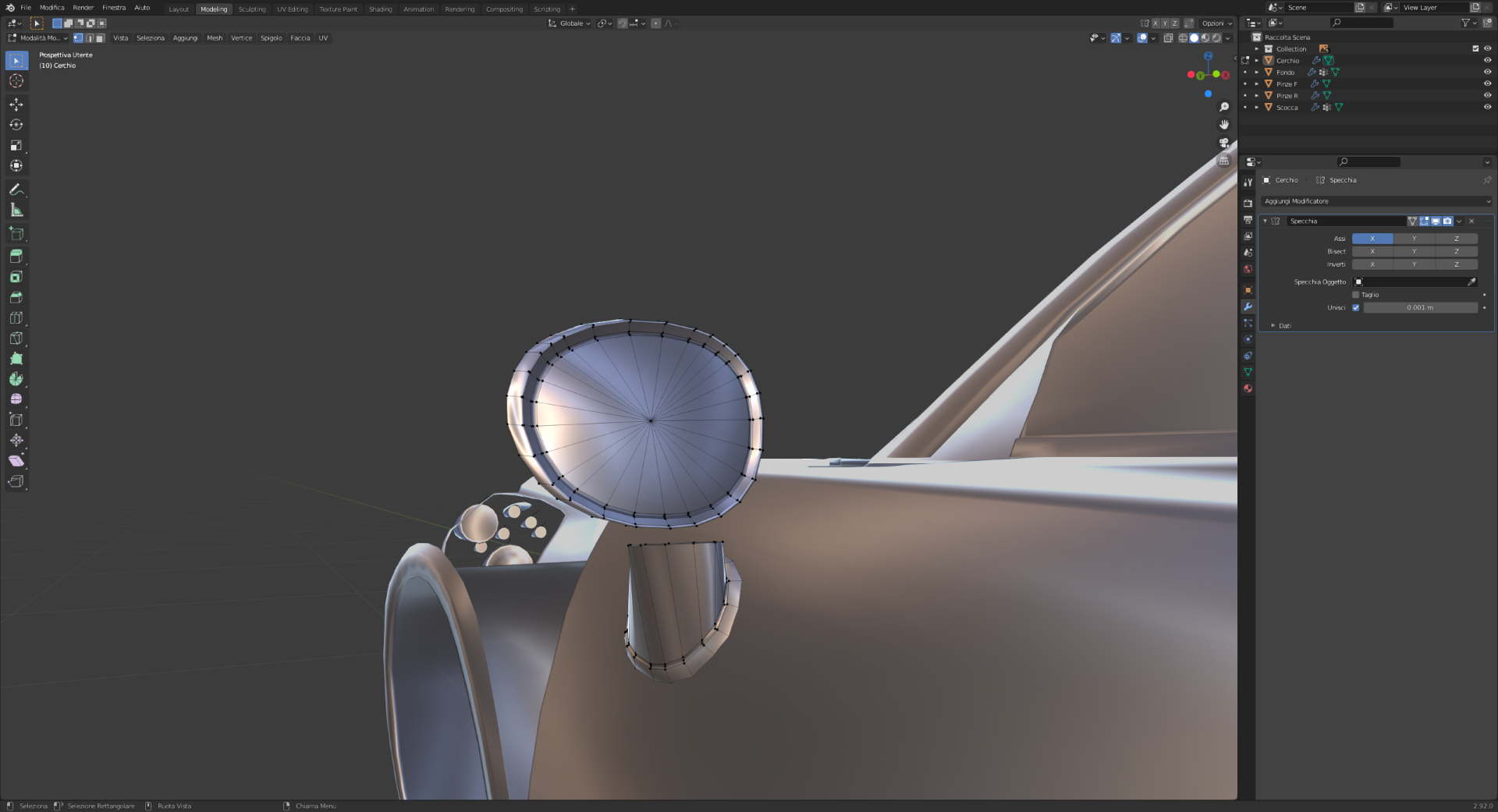This screenshot has width=1498, height=812.
Task: Select the Edge Slide tool
Action: tap(16, 420)
